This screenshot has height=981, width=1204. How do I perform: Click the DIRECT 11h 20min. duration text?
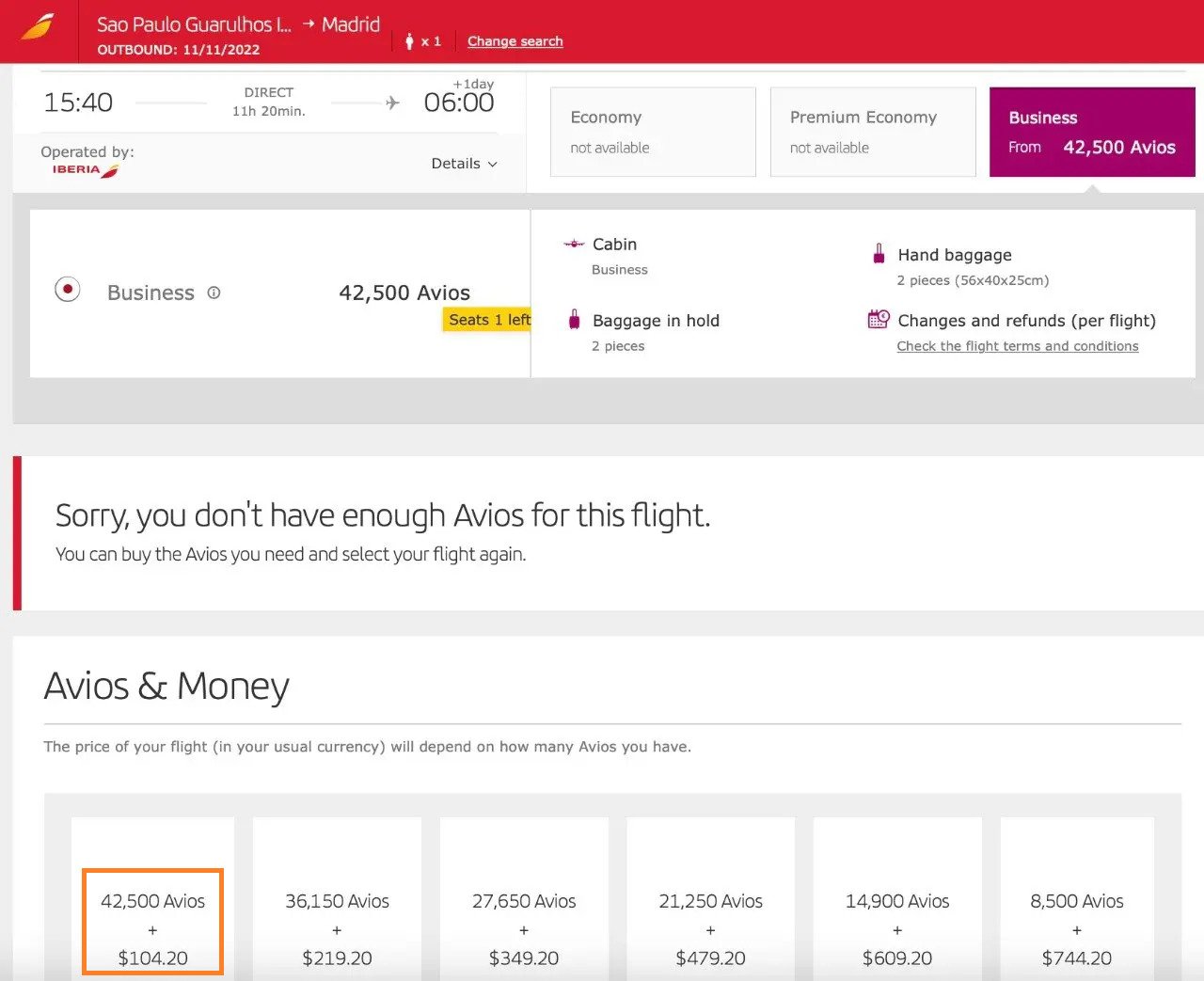click(269, 102)
